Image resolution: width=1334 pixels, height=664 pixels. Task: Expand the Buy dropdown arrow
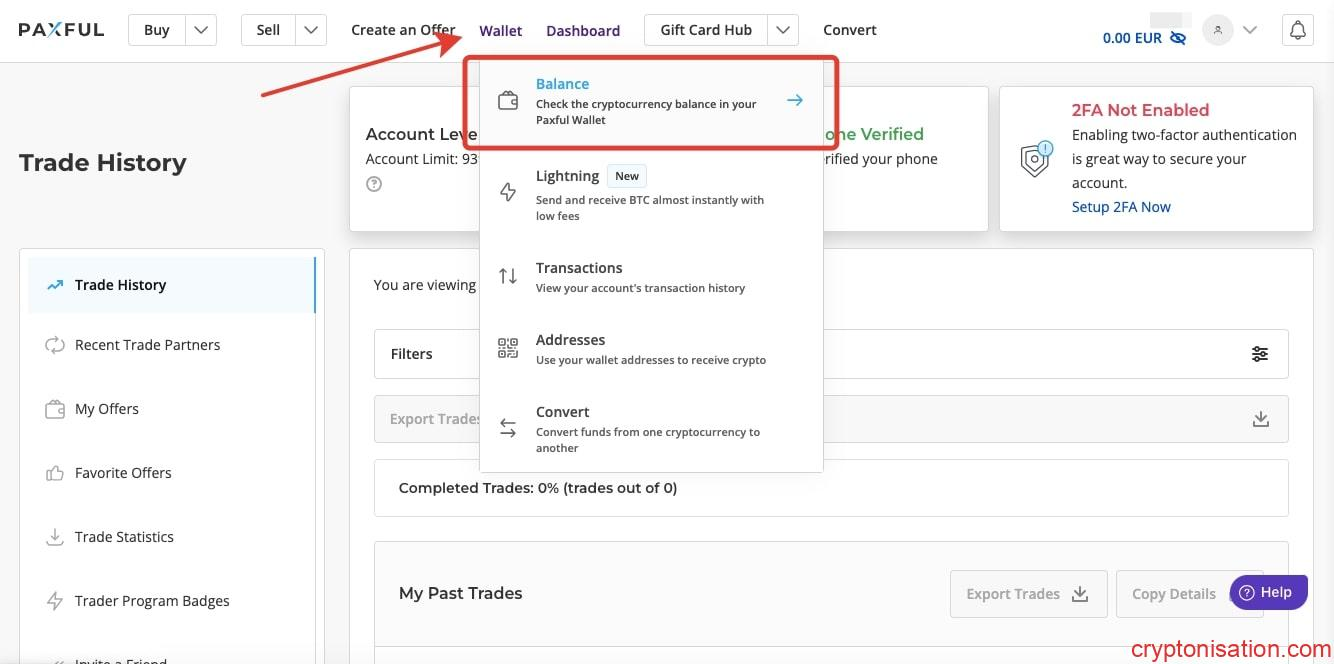tap(201, 30)
